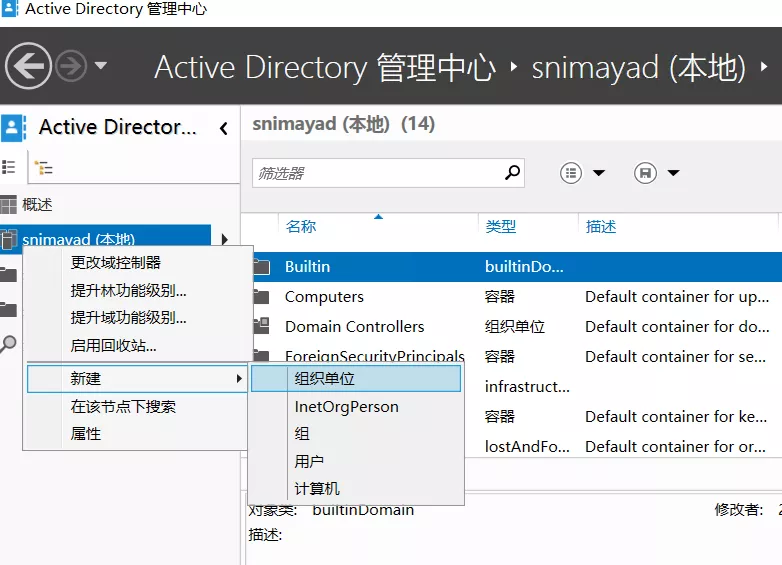Screen dimensions: 782x565
Task: Click the back navigation arrow button
Action: pos(29,67)
